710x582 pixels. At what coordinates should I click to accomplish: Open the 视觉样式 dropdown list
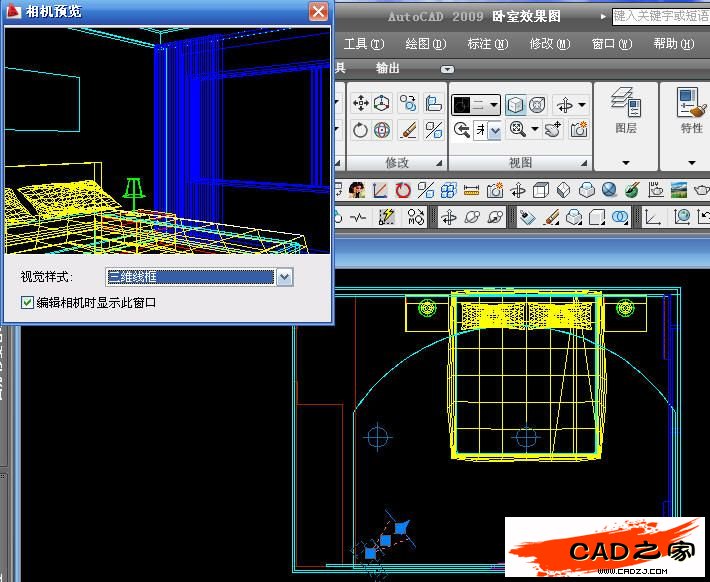(x=284, y=277)
